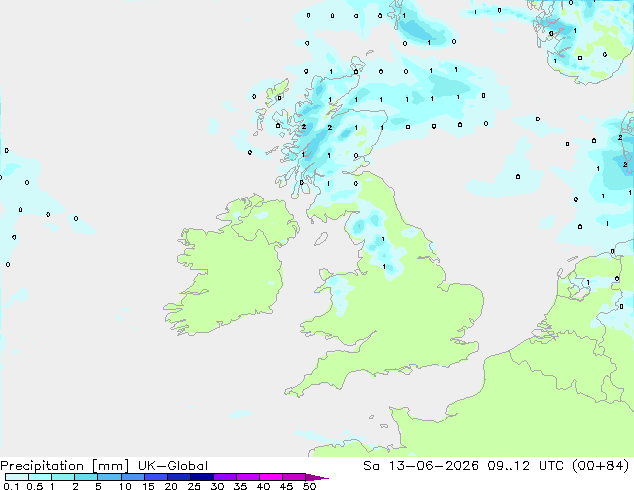Screen dimensions: 634x490
Task: Click the legend value '30'
Action: [217, 486]
